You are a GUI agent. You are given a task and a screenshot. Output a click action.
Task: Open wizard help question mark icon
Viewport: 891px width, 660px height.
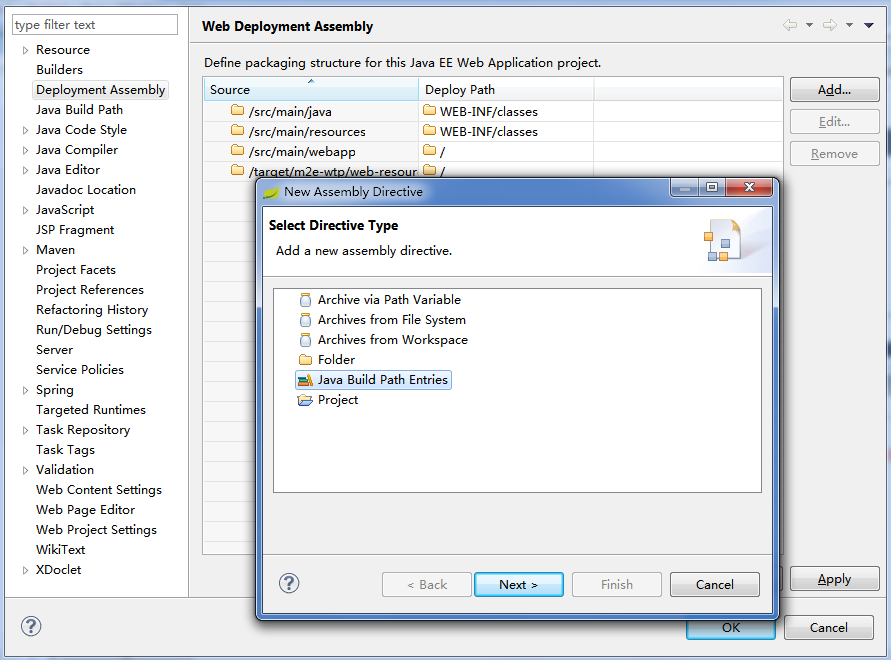point(289,583)
